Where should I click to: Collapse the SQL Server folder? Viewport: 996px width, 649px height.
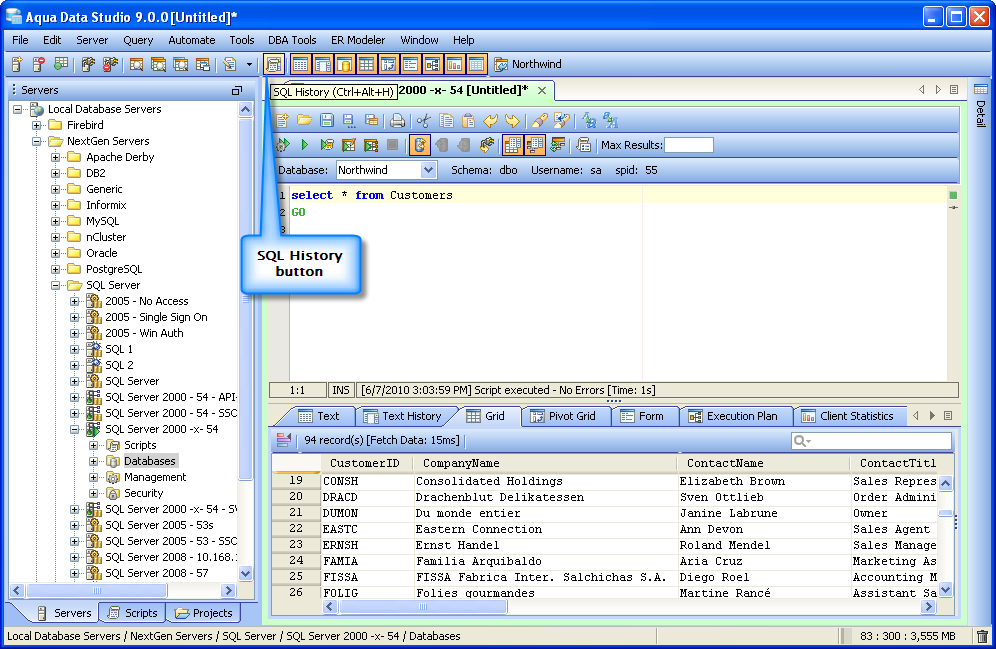tap(56, 285)
